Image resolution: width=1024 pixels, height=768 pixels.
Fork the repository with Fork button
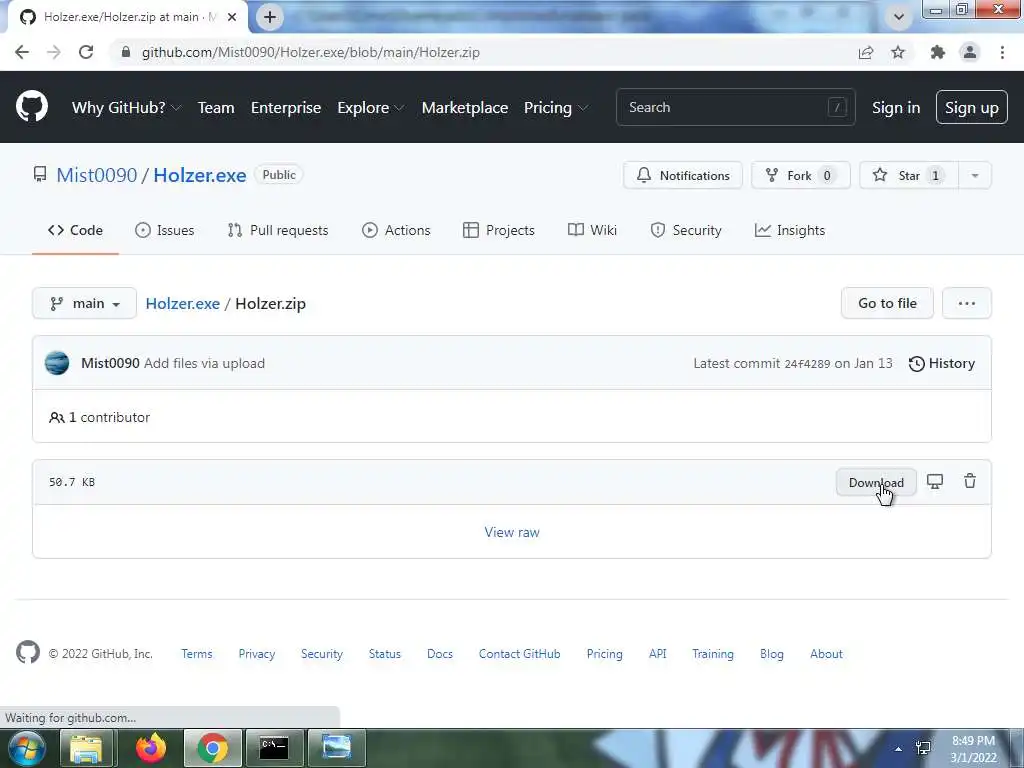tap(801, 175)
